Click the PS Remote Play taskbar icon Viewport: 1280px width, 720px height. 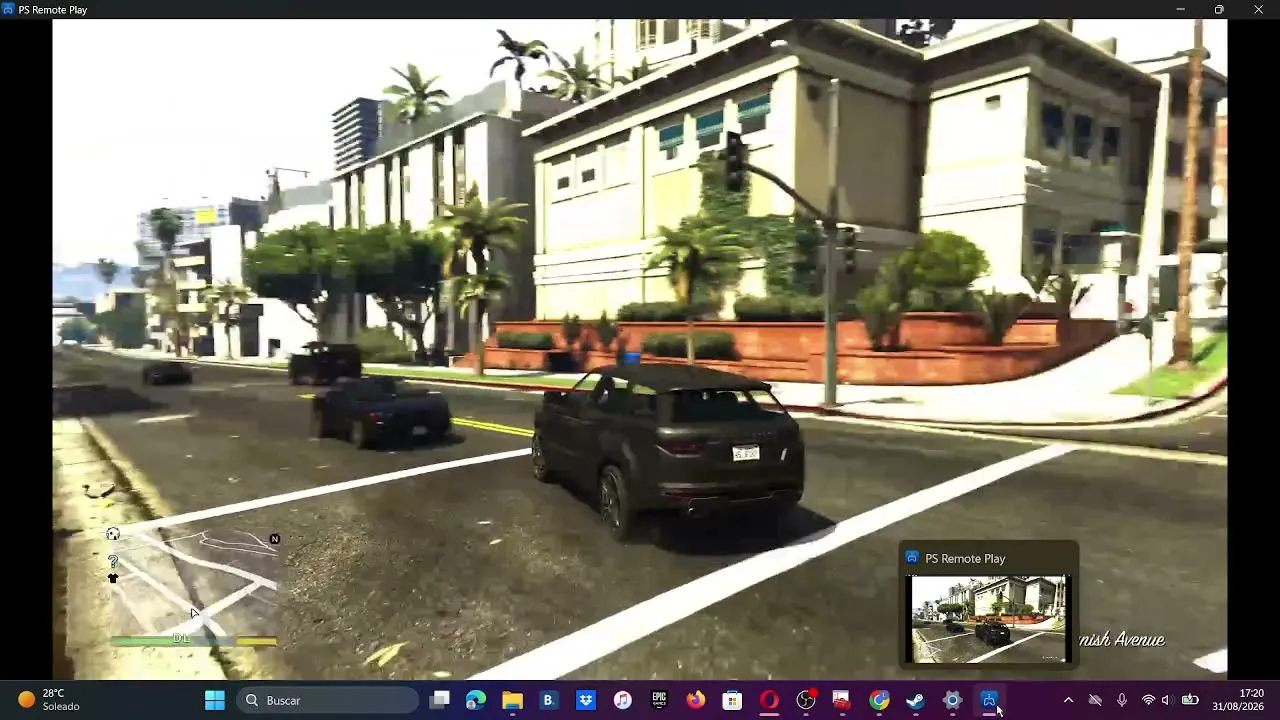click(x=989, y=700)
